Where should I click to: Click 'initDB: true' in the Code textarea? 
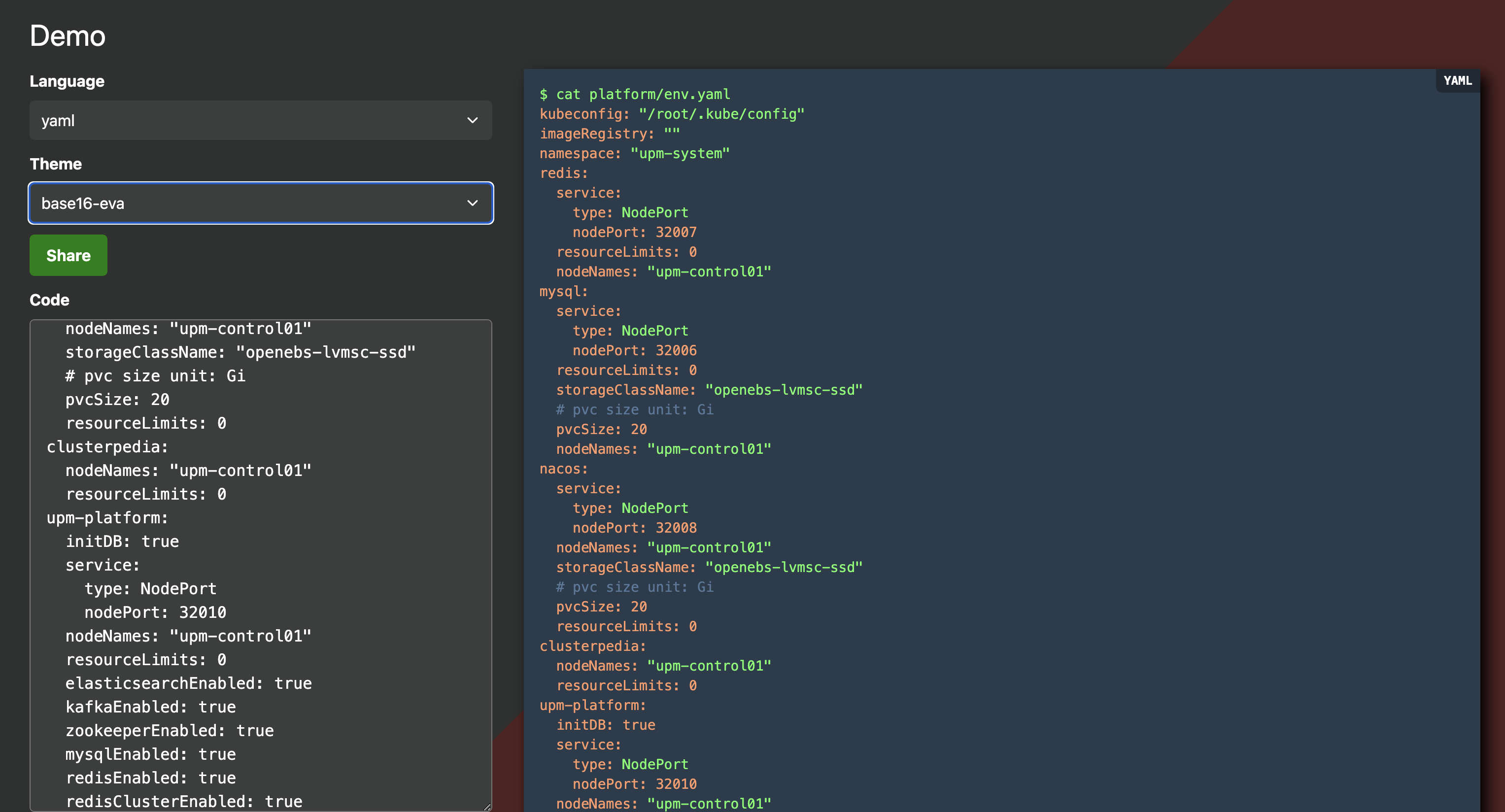122,541
